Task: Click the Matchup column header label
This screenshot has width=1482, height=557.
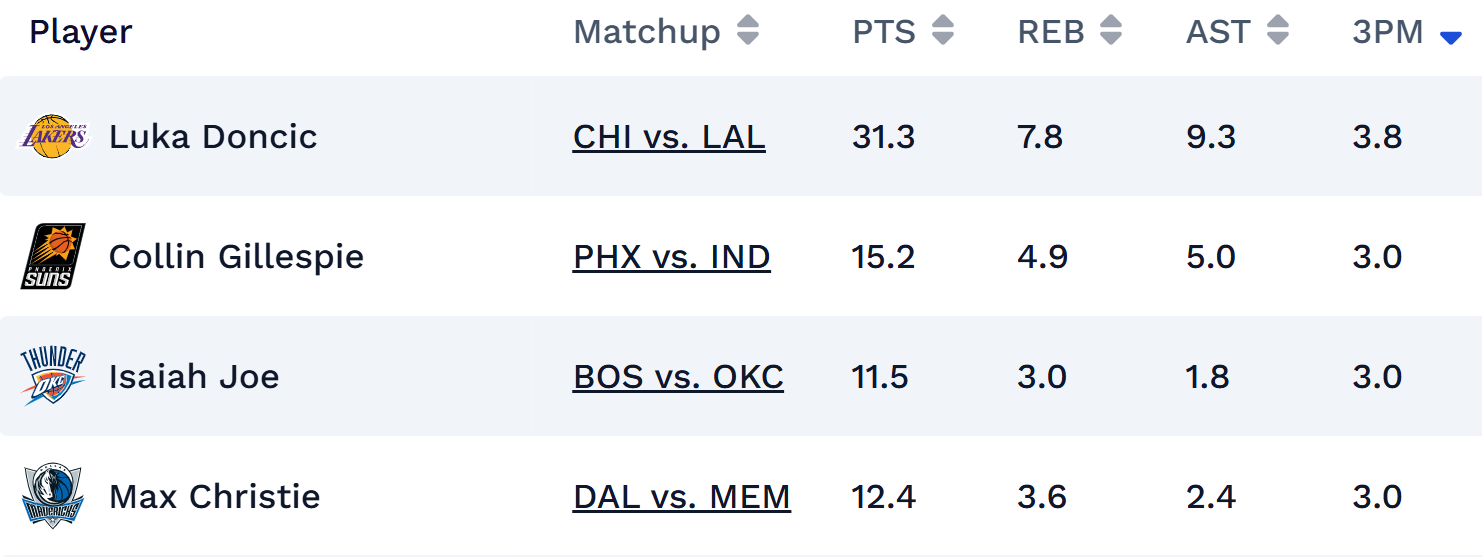Action: coord(646,32)
